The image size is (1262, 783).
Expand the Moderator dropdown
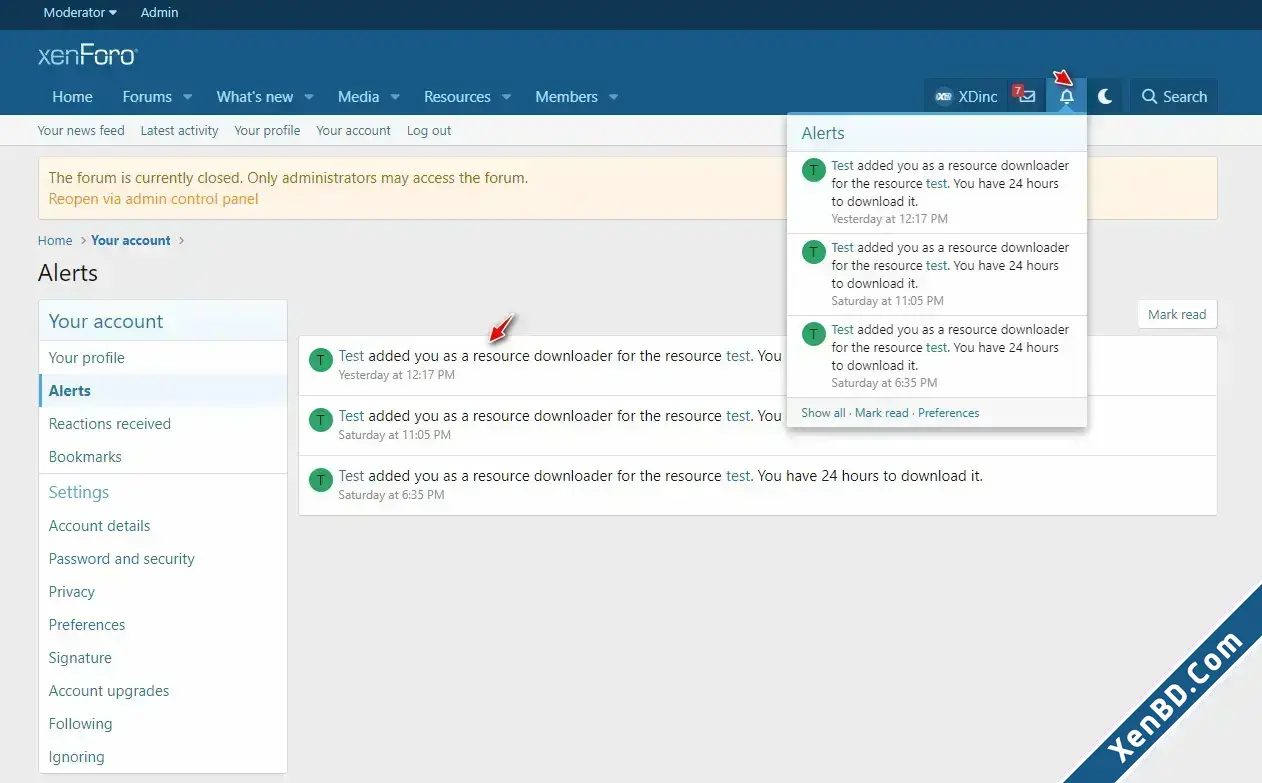pyautogui.click(x=80, y=13)
